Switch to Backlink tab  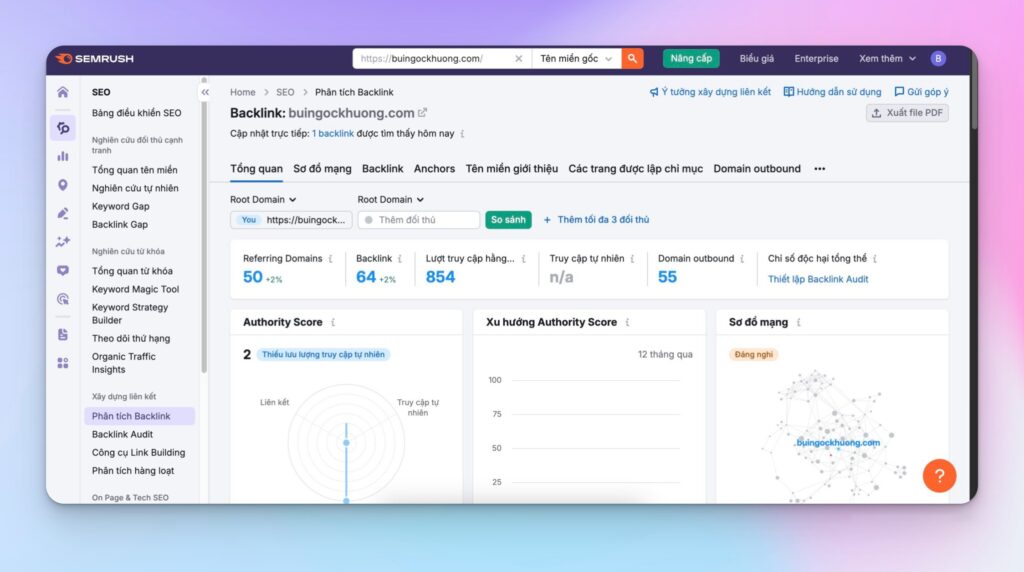(383, 169)
